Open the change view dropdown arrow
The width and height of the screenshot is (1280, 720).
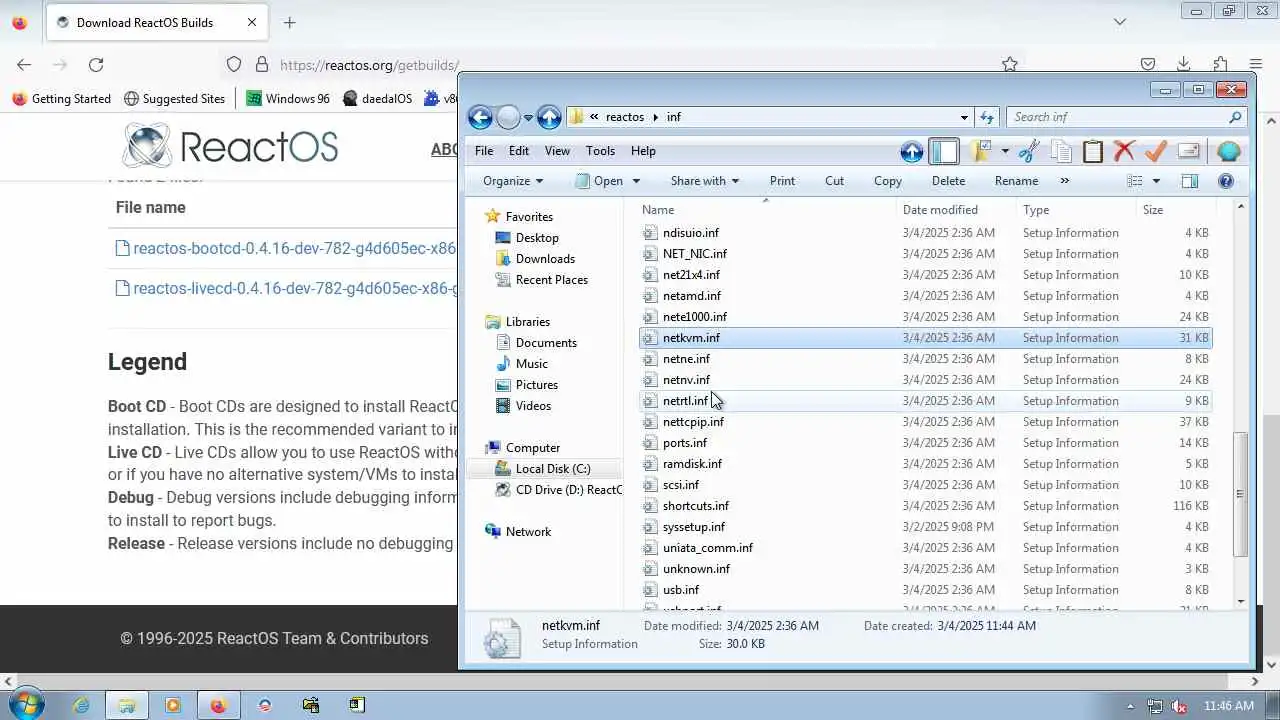point(1156,181)
